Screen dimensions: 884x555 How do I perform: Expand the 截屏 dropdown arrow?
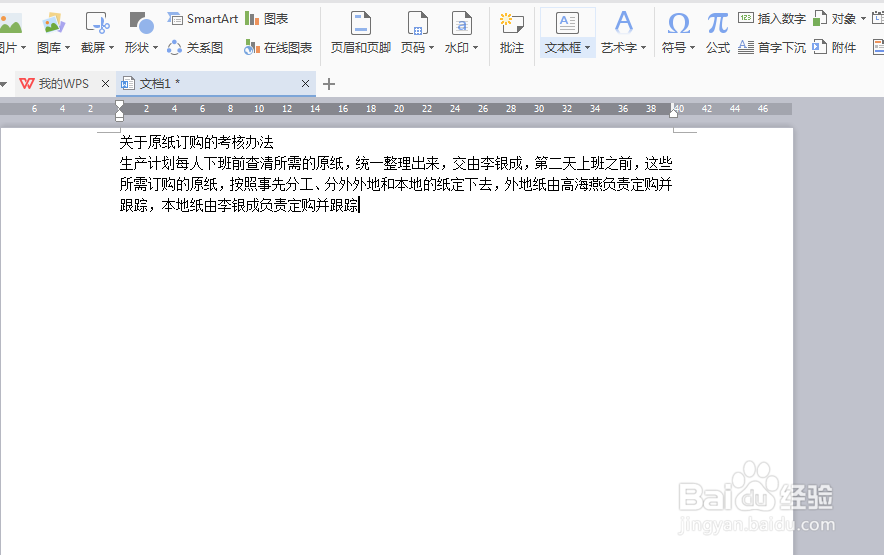(x=112, y=48)
